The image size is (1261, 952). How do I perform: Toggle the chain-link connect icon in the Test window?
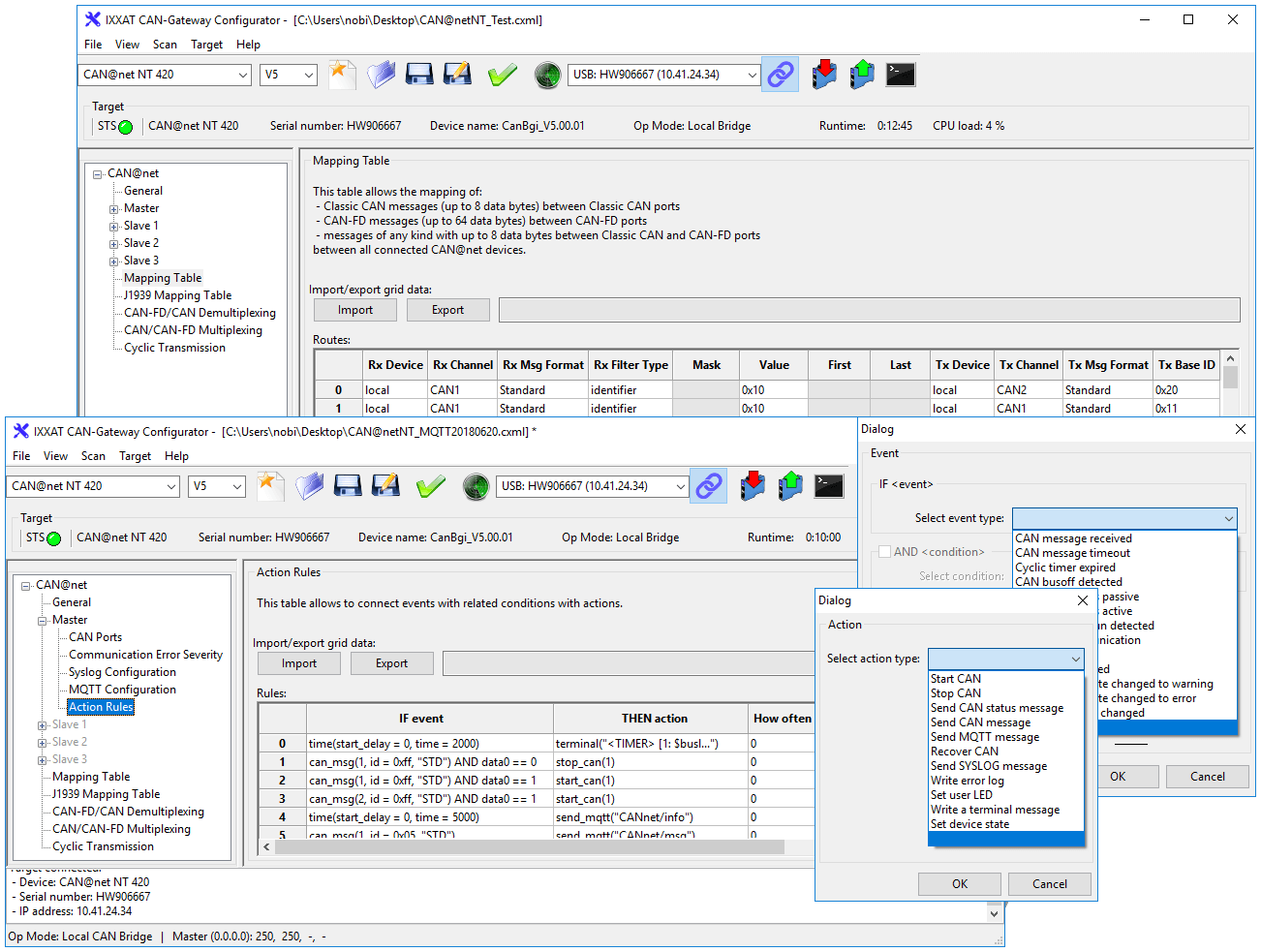[x=781, y=74]
